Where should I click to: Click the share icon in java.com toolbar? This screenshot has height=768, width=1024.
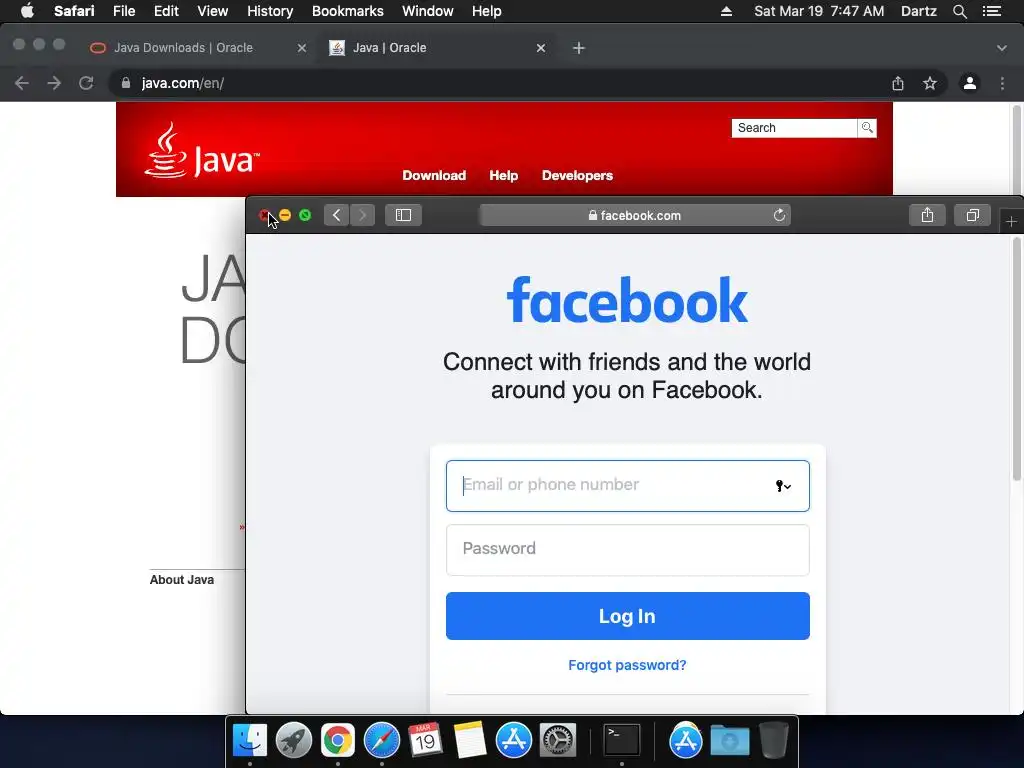point(898,83)
